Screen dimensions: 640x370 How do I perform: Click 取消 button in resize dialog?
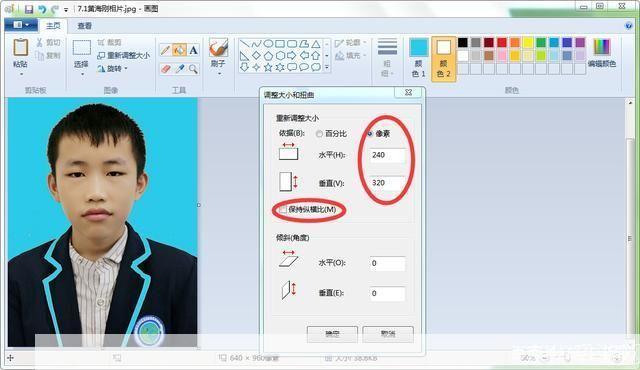(x=388, y=334)
